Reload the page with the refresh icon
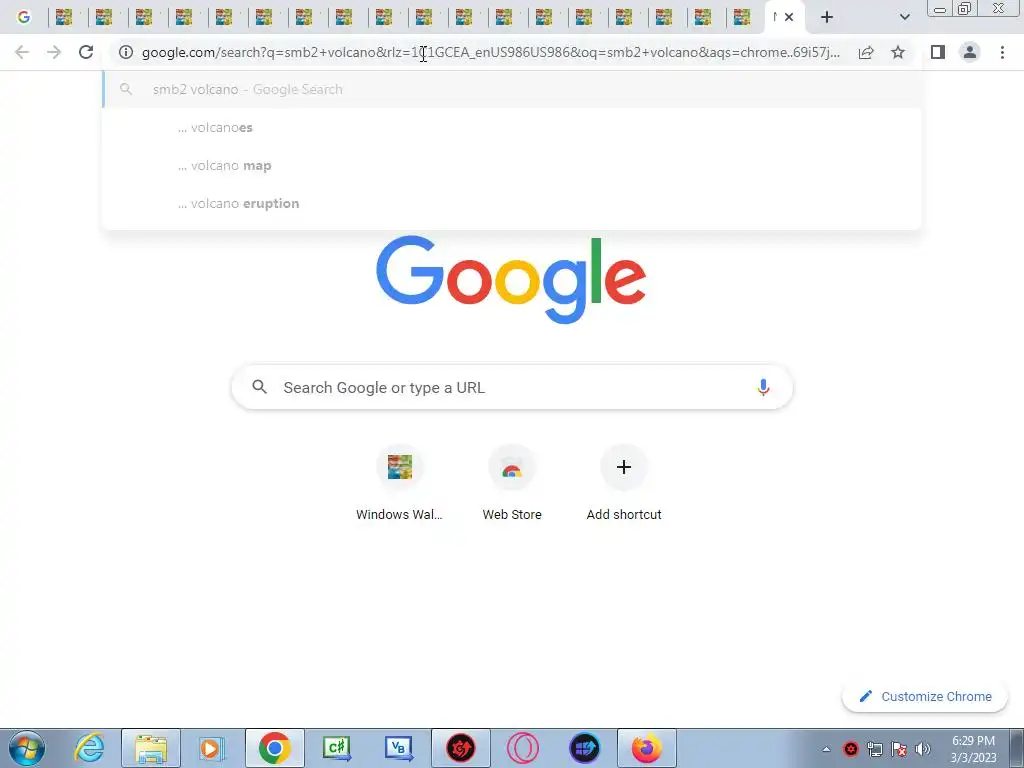The width and height of the screenshot is (1024, 768). (86, 52)
